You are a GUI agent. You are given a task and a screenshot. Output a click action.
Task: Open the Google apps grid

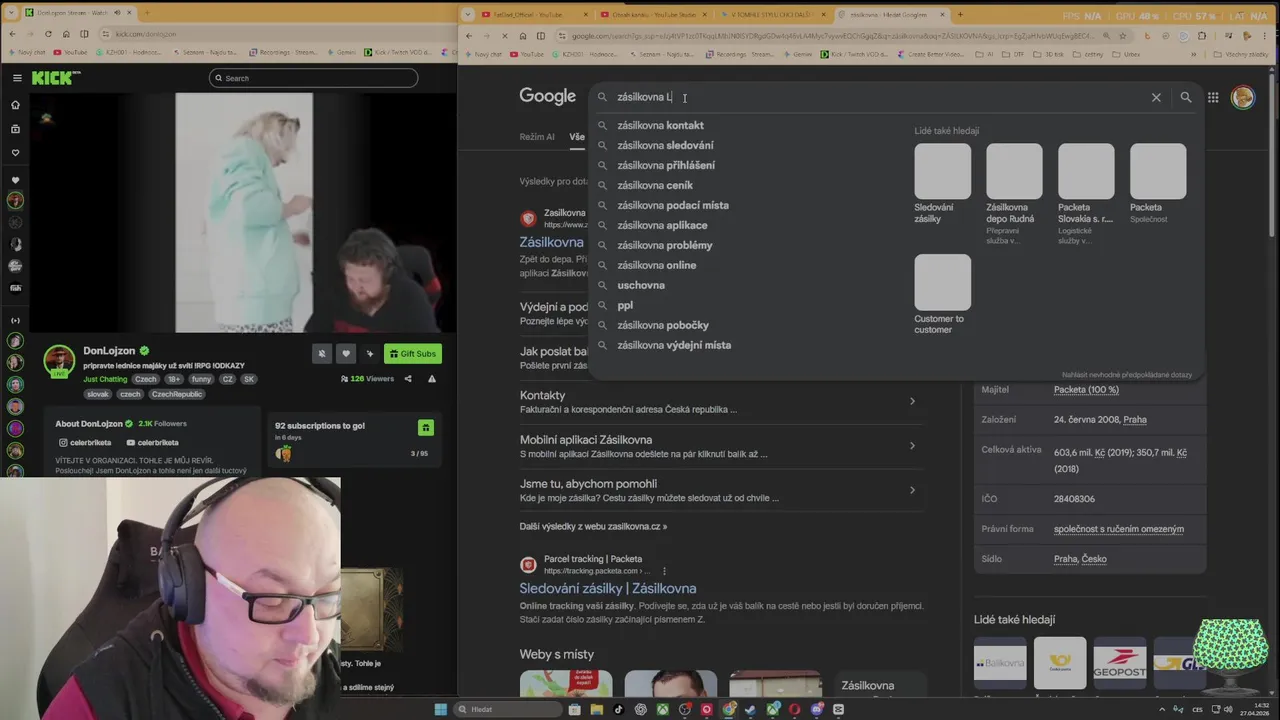pyautogui.click(x=1213, y=97)
